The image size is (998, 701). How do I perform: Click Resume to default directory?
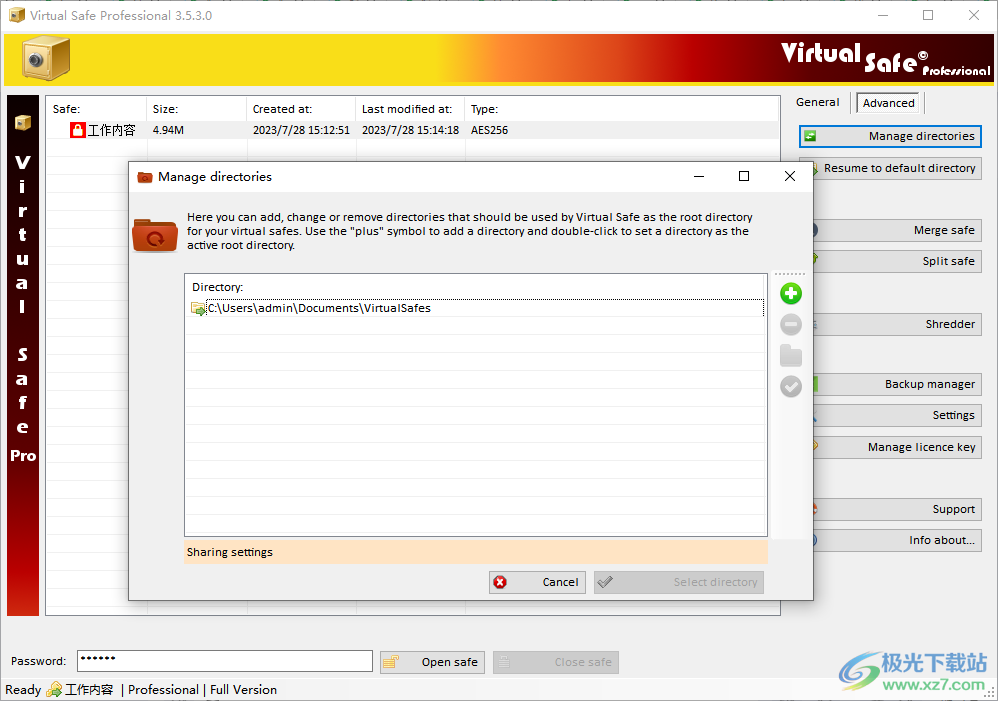coord(897,168)
